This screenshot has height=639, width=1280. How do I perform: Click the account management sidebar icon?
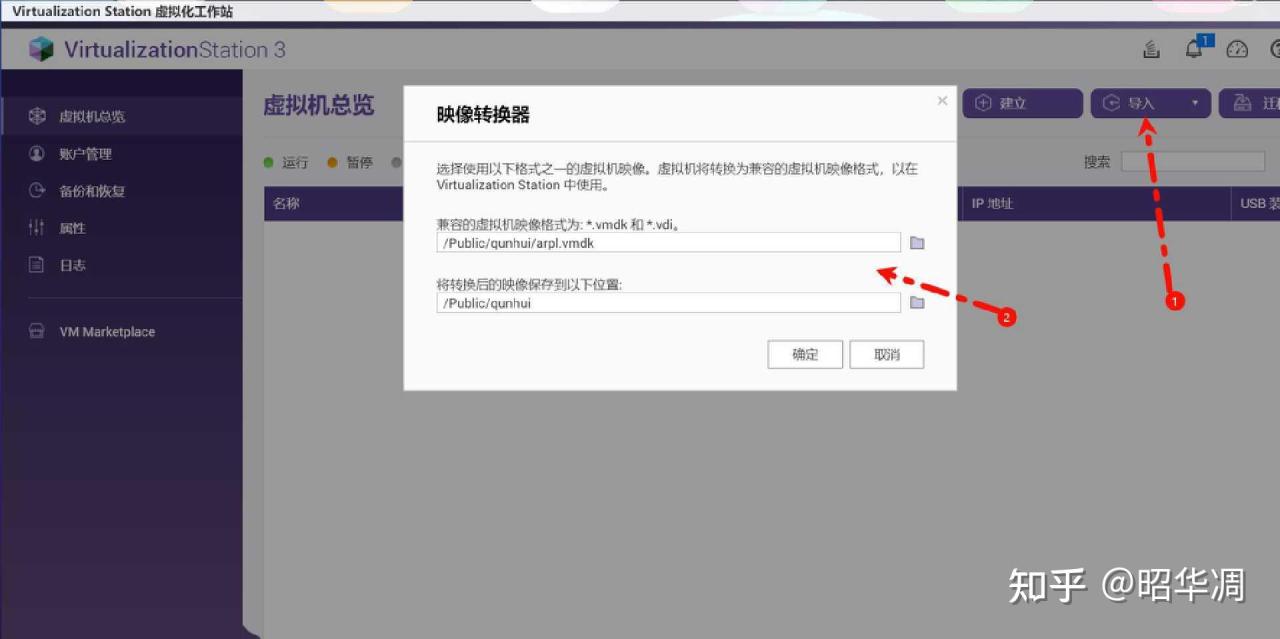(37, 153)
